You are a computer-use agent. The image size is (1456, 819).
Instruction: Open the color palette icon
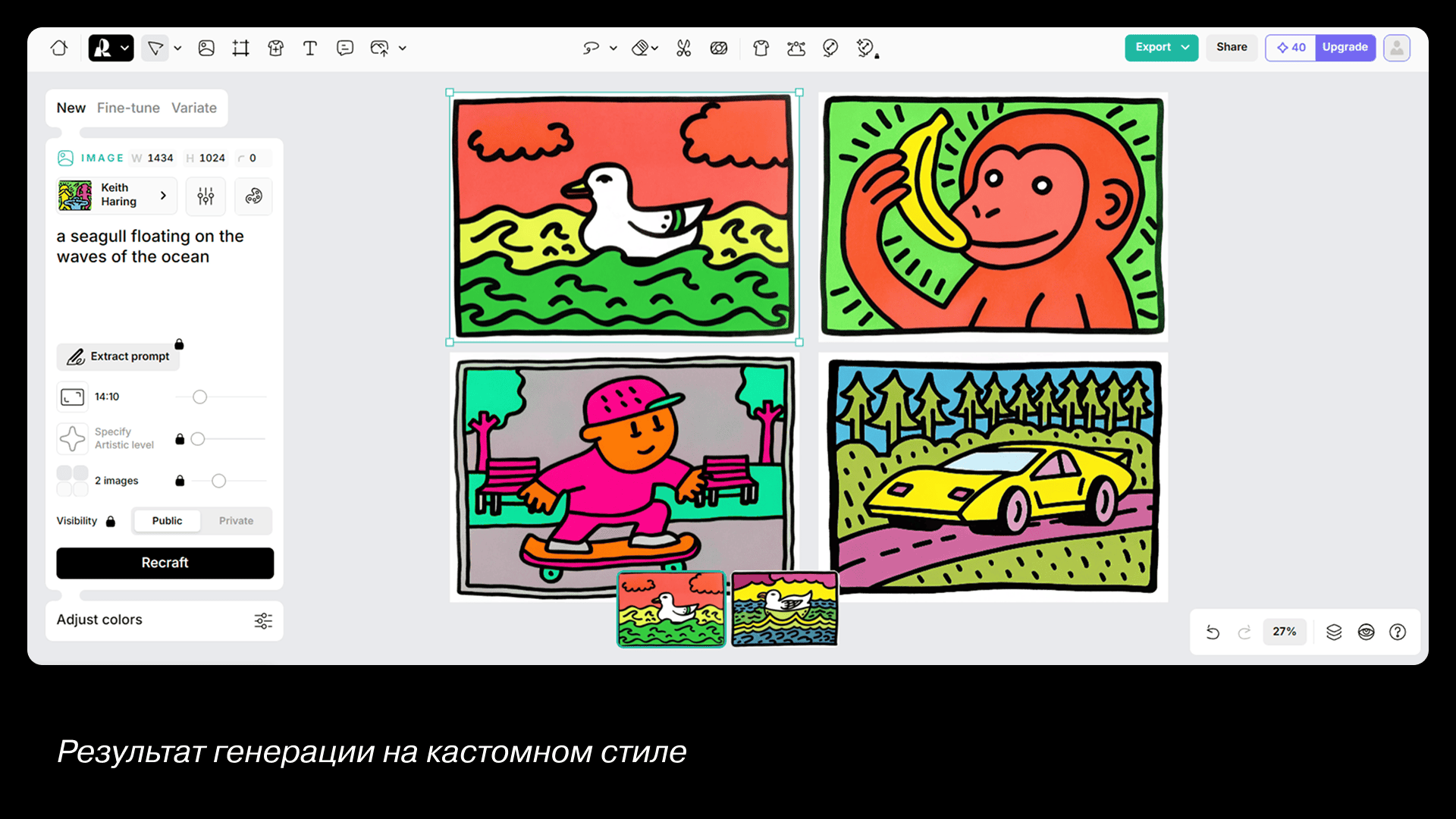coord(253,196)
